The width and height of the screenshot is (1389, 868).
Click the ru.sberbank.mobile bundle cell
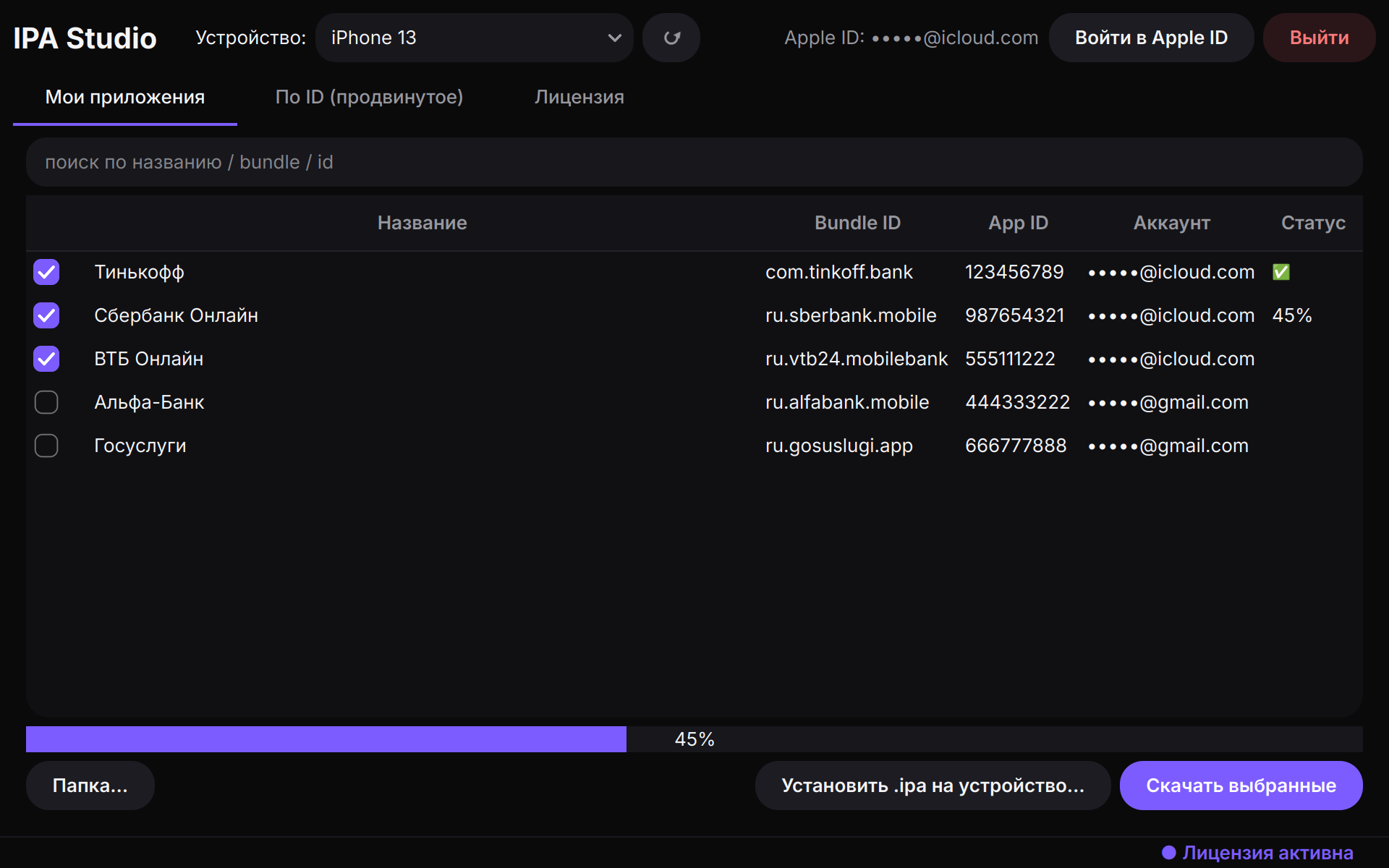click(851, 315)
